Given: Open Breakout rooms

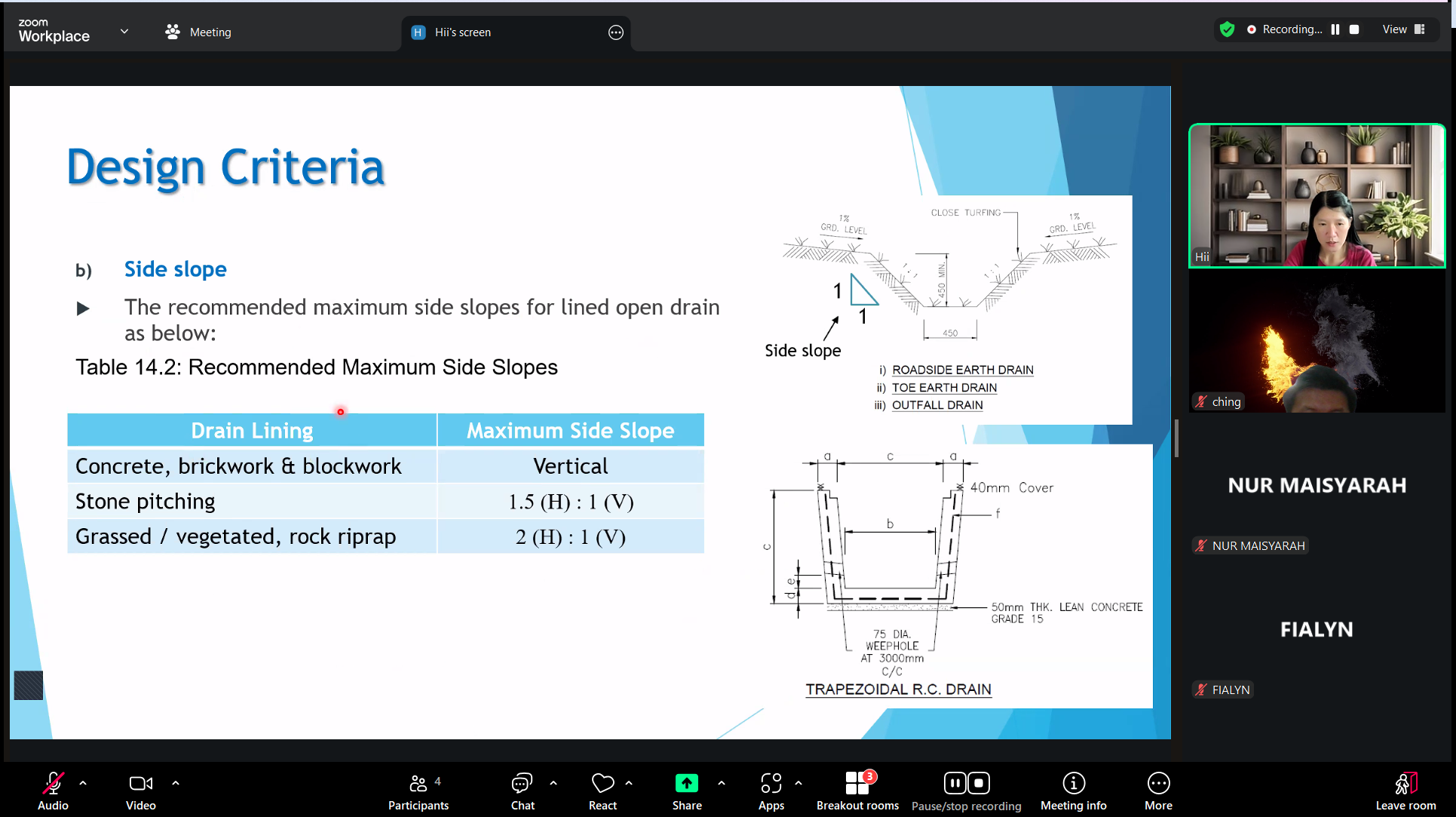Looking at the screenshot, I should pyautogui.click(x=857, y=790).
